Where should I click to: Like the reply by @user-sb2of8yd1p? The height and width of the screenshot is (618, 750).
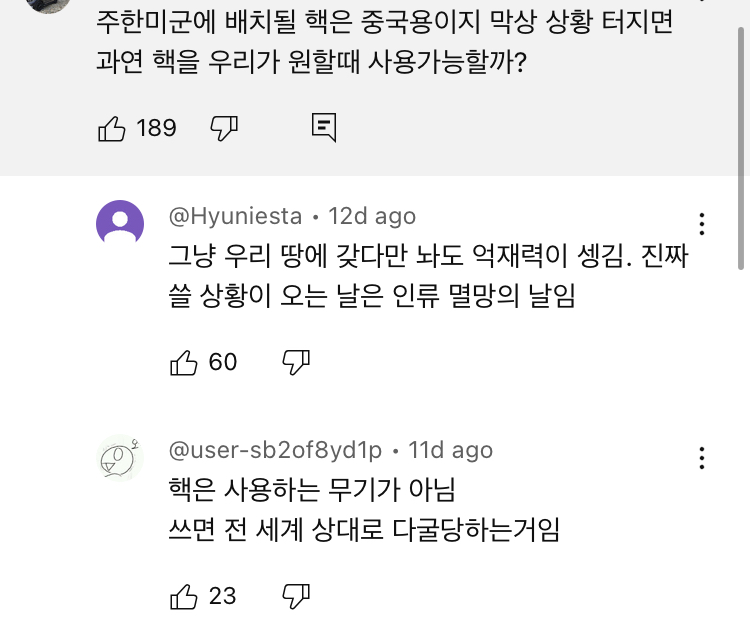coord(185,597)
